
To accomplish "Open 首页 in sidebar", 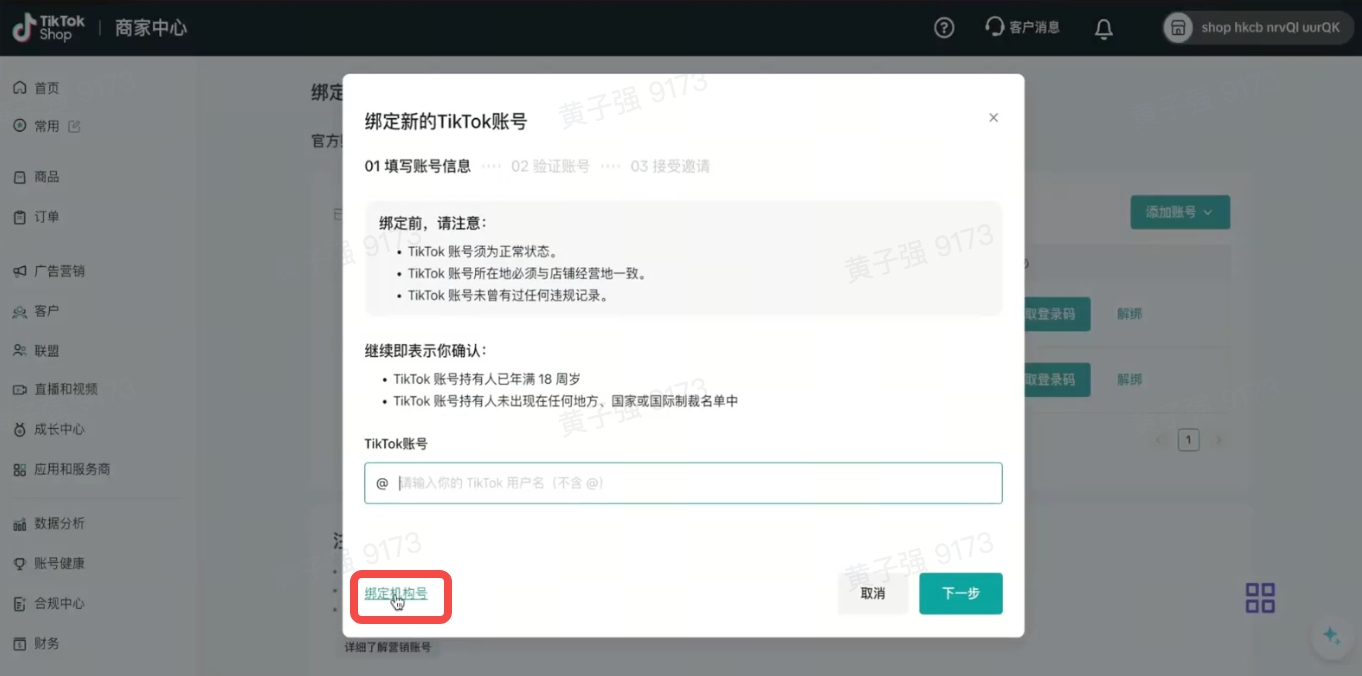I will pos(46,88).
